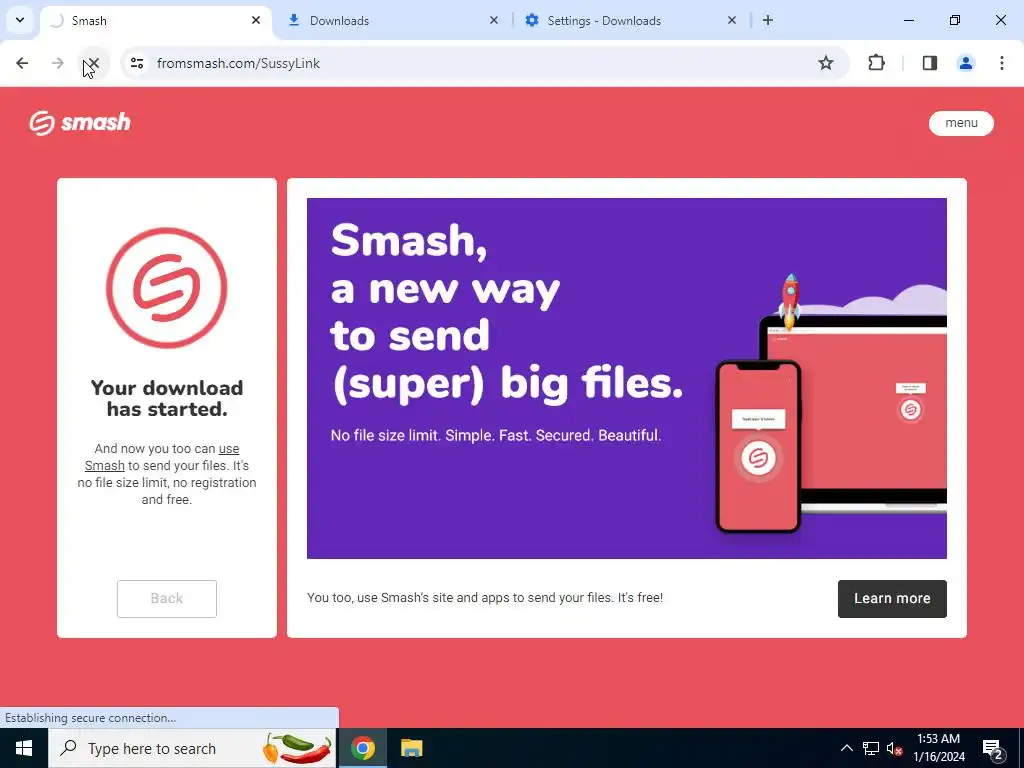The width and height of the screenshot is (1024, 768).
Task: Stop page loading with X button
Action: [x=93, y=63]
